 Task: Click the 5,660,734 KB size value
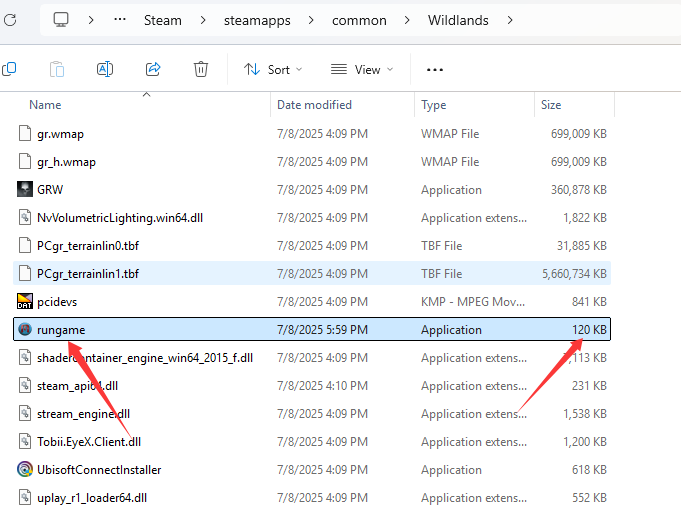coord(574,274)
